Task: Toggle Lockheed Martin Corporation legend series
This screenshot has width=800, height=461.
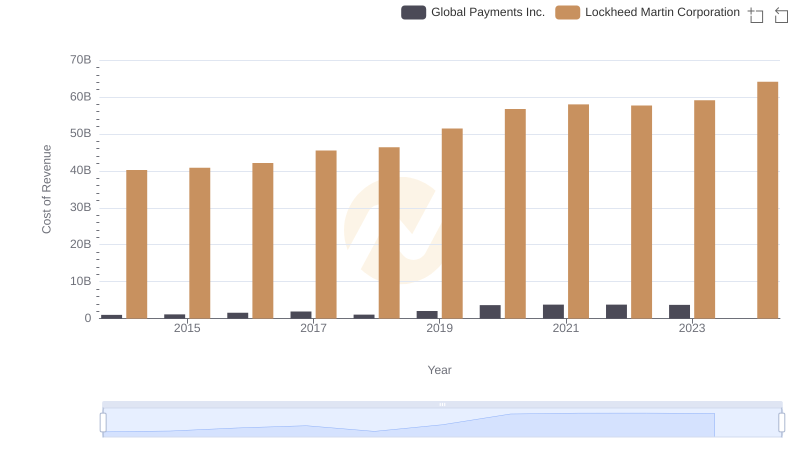Action: point(647,12)
